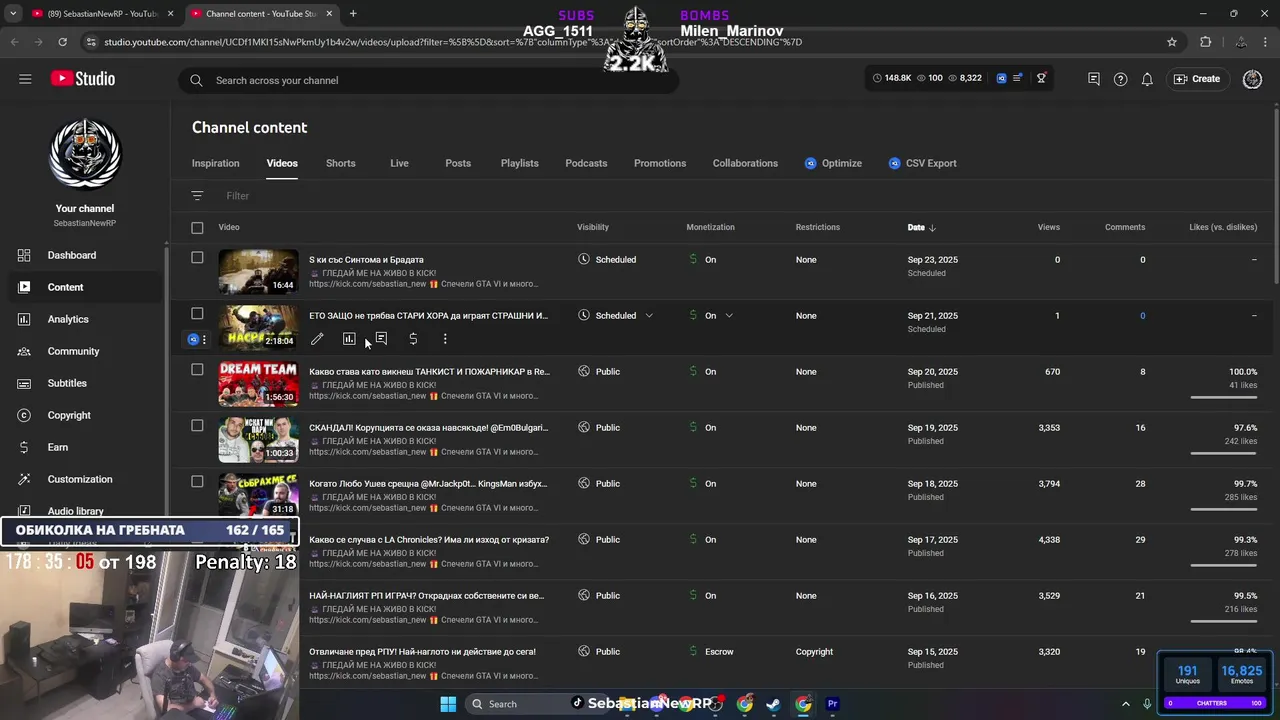Click Search across your channel field
This screenshot has width=1280, height=720.
[429, 80]
